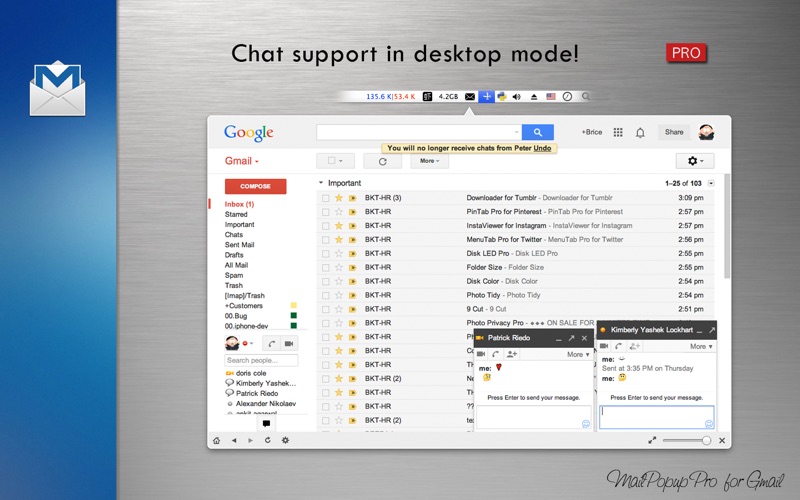Screen dimensions: 800x500
Task: Insert an emoticon in Kimberly's chat
Action: pyautogui.click(x=709, y=423)
